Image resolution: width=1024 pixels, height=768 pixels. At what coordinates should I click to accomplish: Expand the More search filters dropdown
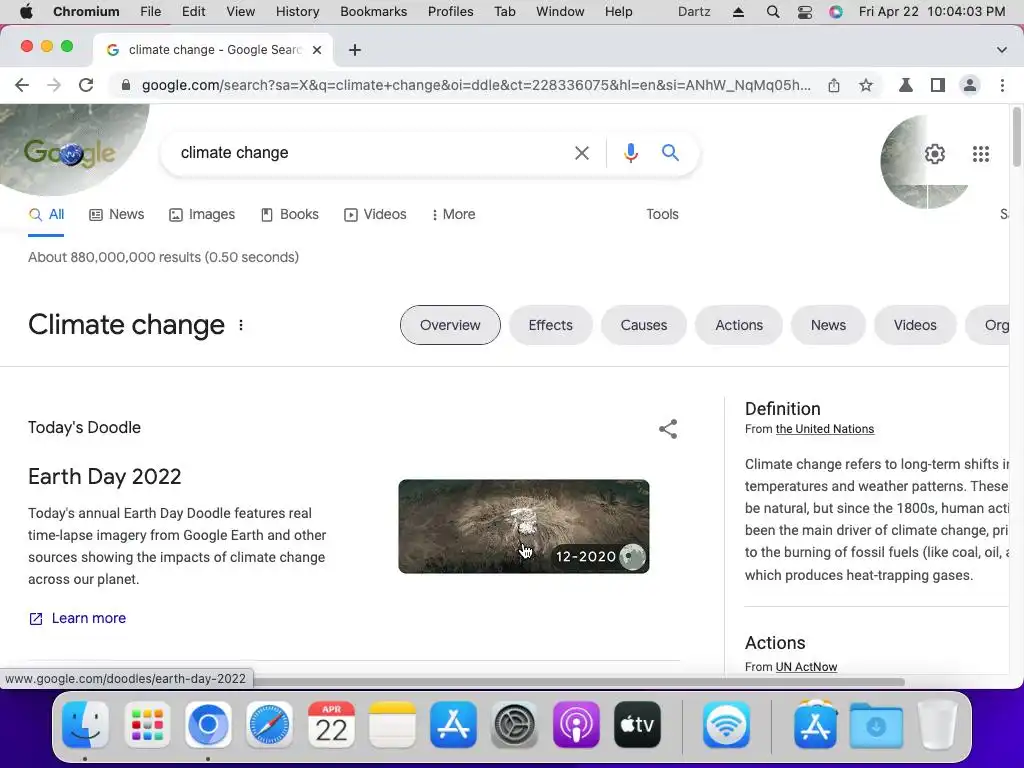(x=453, y=214)
